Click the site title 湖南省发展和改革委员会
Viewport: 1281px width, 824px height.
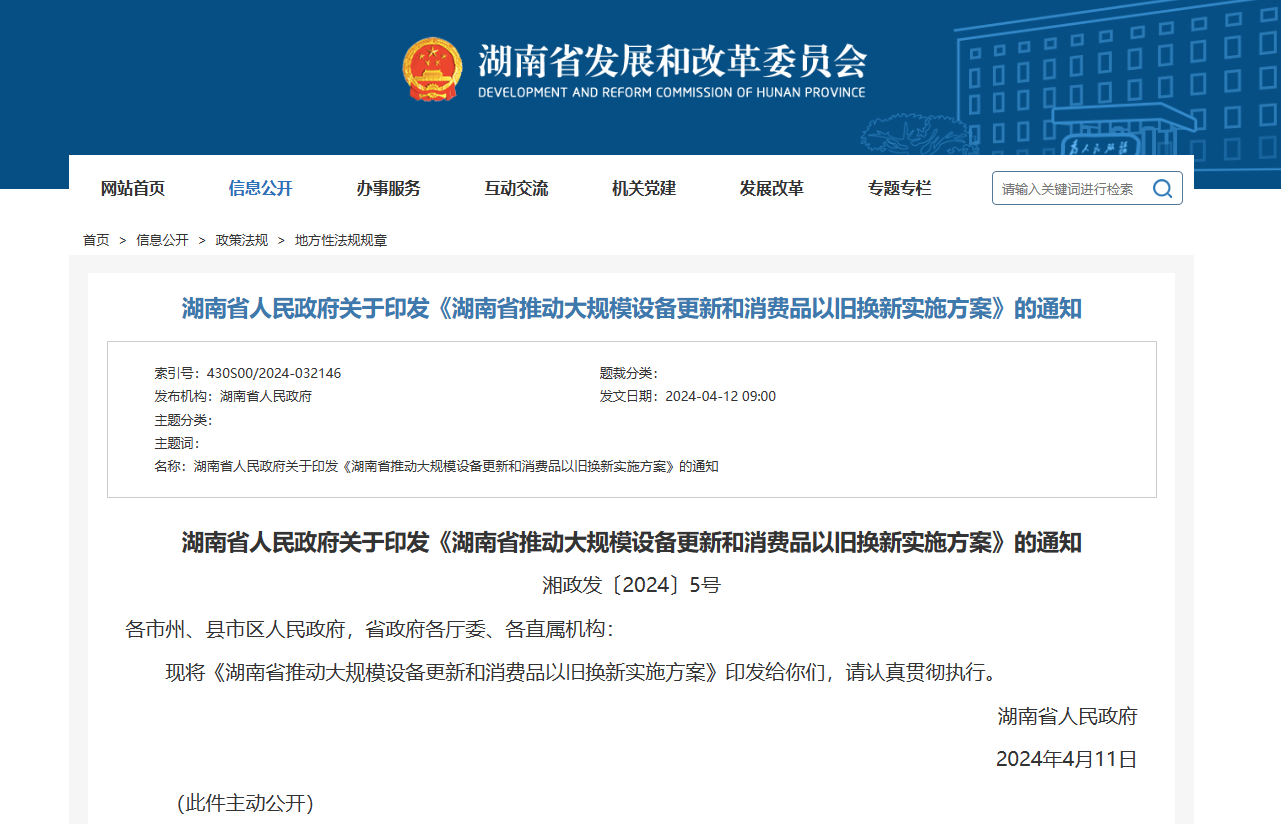[x=671, y=62]
